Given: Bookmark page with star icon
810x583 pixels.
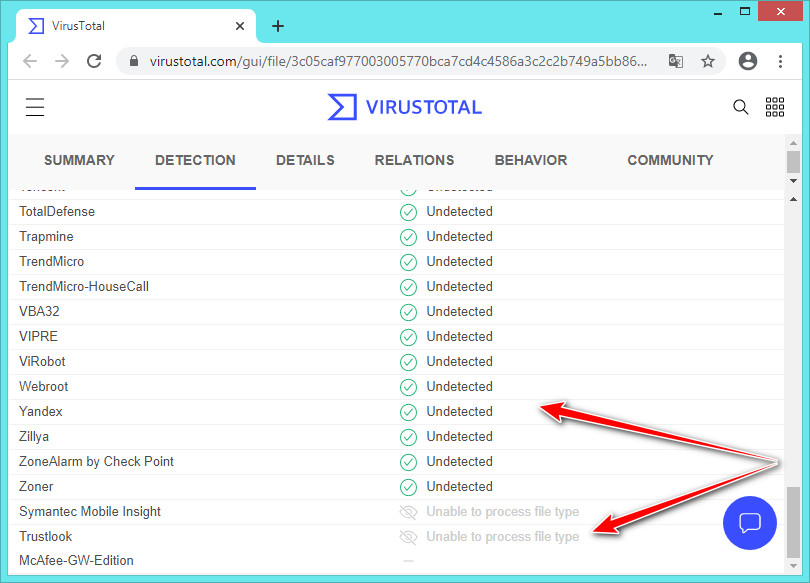Looking at the screenshot, I should (x=708, y=61).
